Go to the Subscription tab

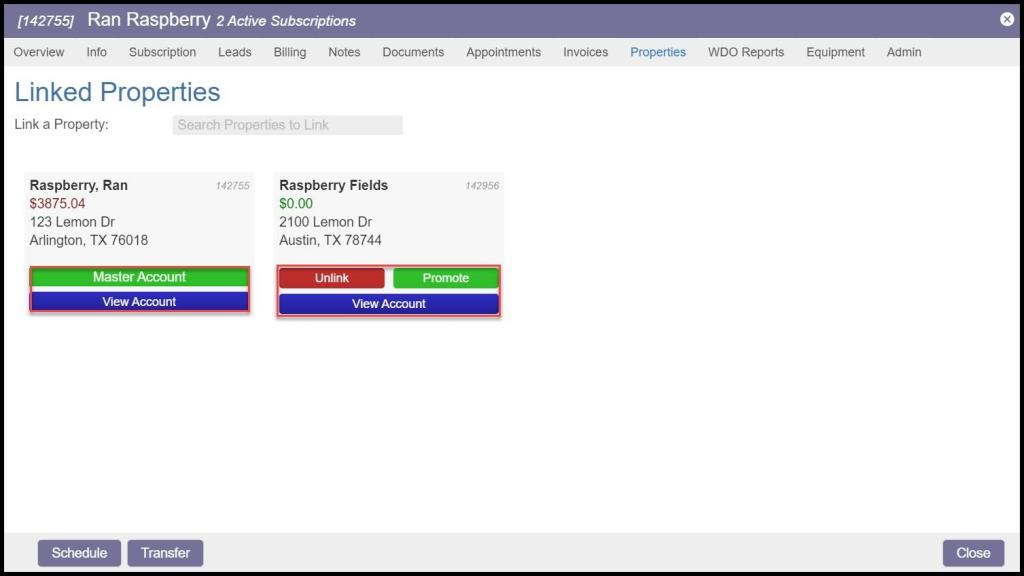162,52
